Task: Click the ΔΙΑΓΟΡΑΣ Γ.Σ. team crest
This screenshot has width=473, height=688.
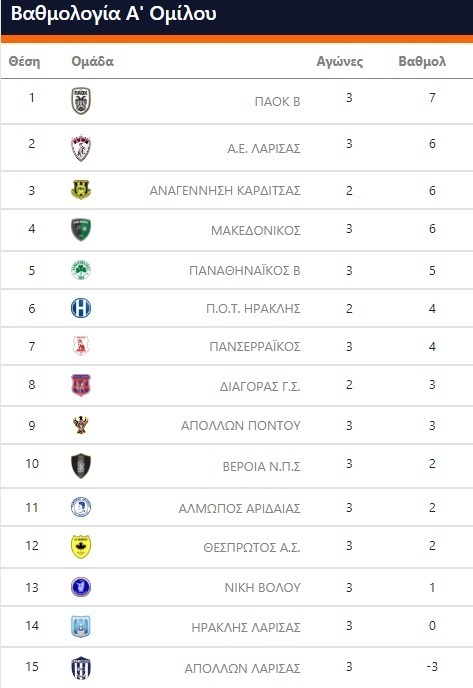Action: (x=81, y=385)
